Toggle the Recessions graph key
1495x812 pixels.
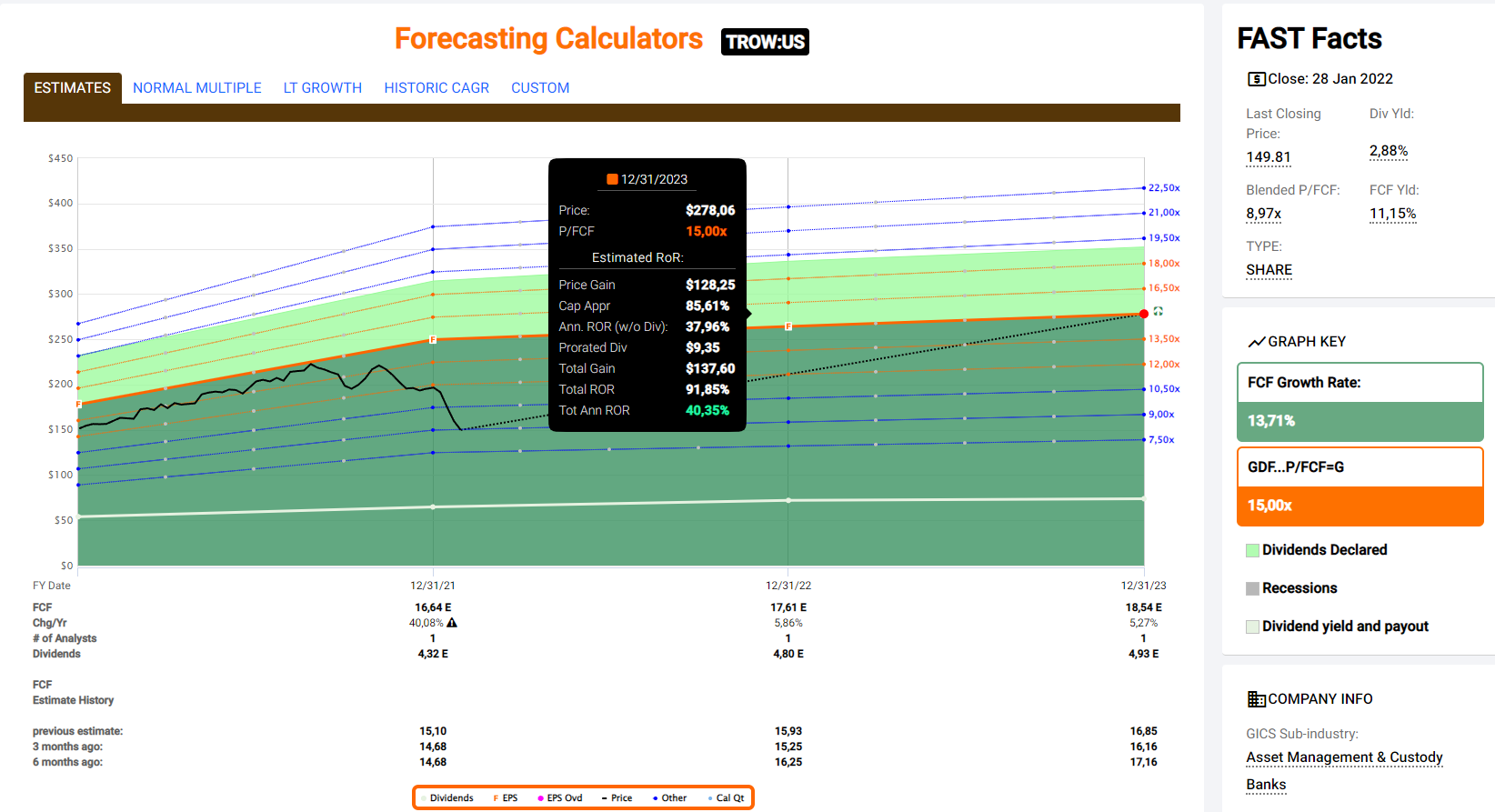pos(1253,588)
